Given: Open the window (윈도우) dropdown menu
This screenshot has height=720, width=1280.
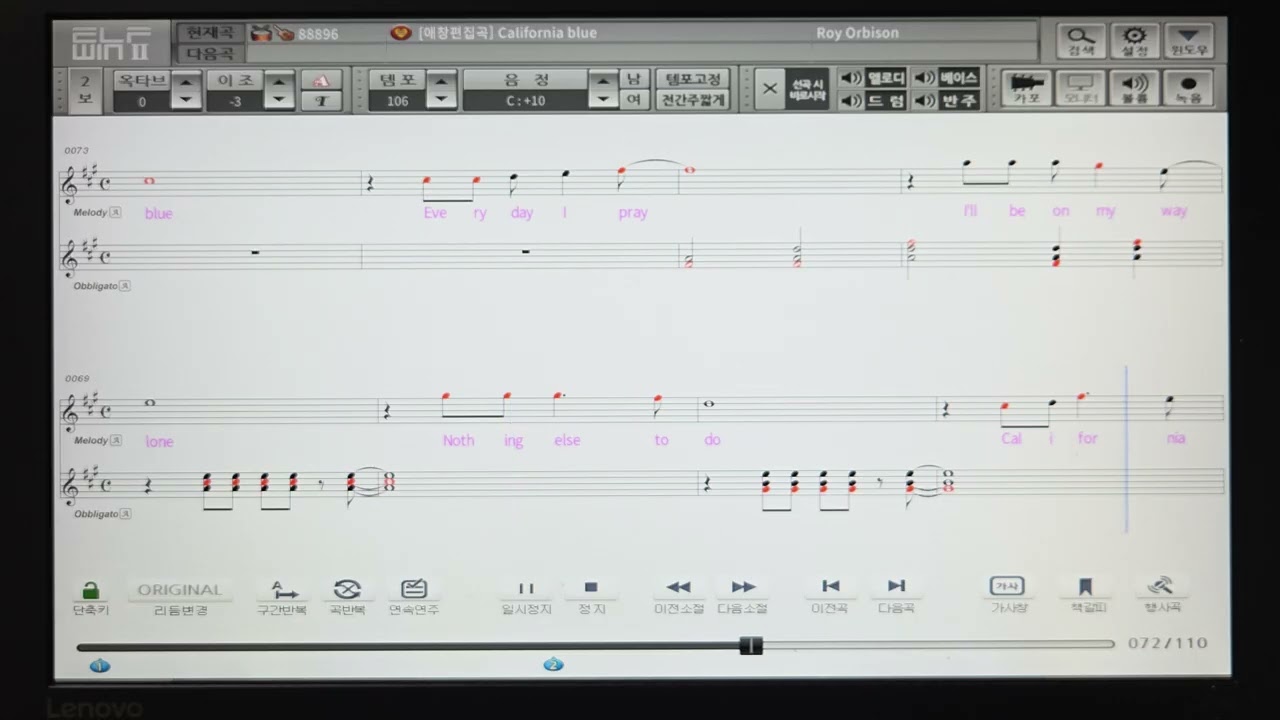Looking at the screenshot, I should pyautogui.click(x=1189, y=41).
